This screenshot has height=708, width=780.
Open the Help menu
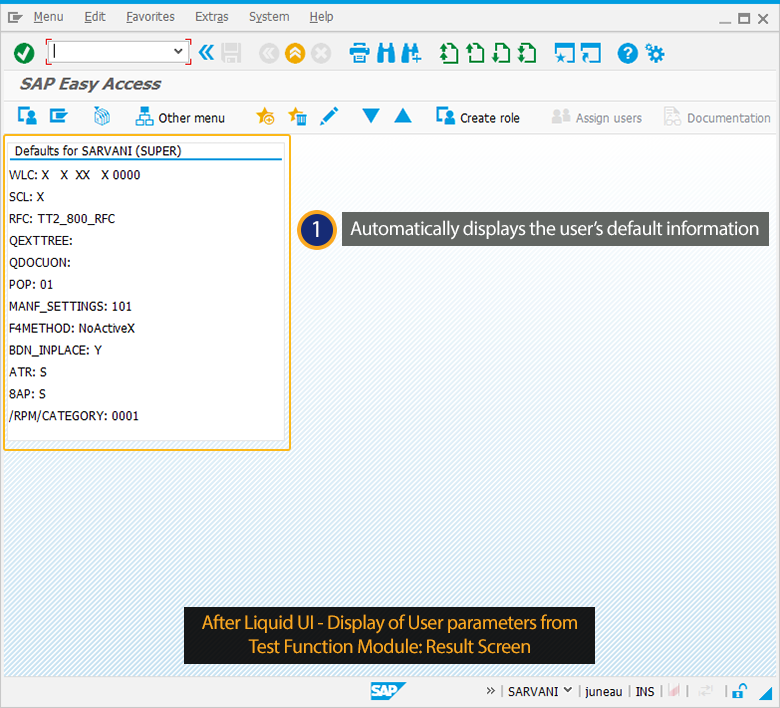point(321,17)
